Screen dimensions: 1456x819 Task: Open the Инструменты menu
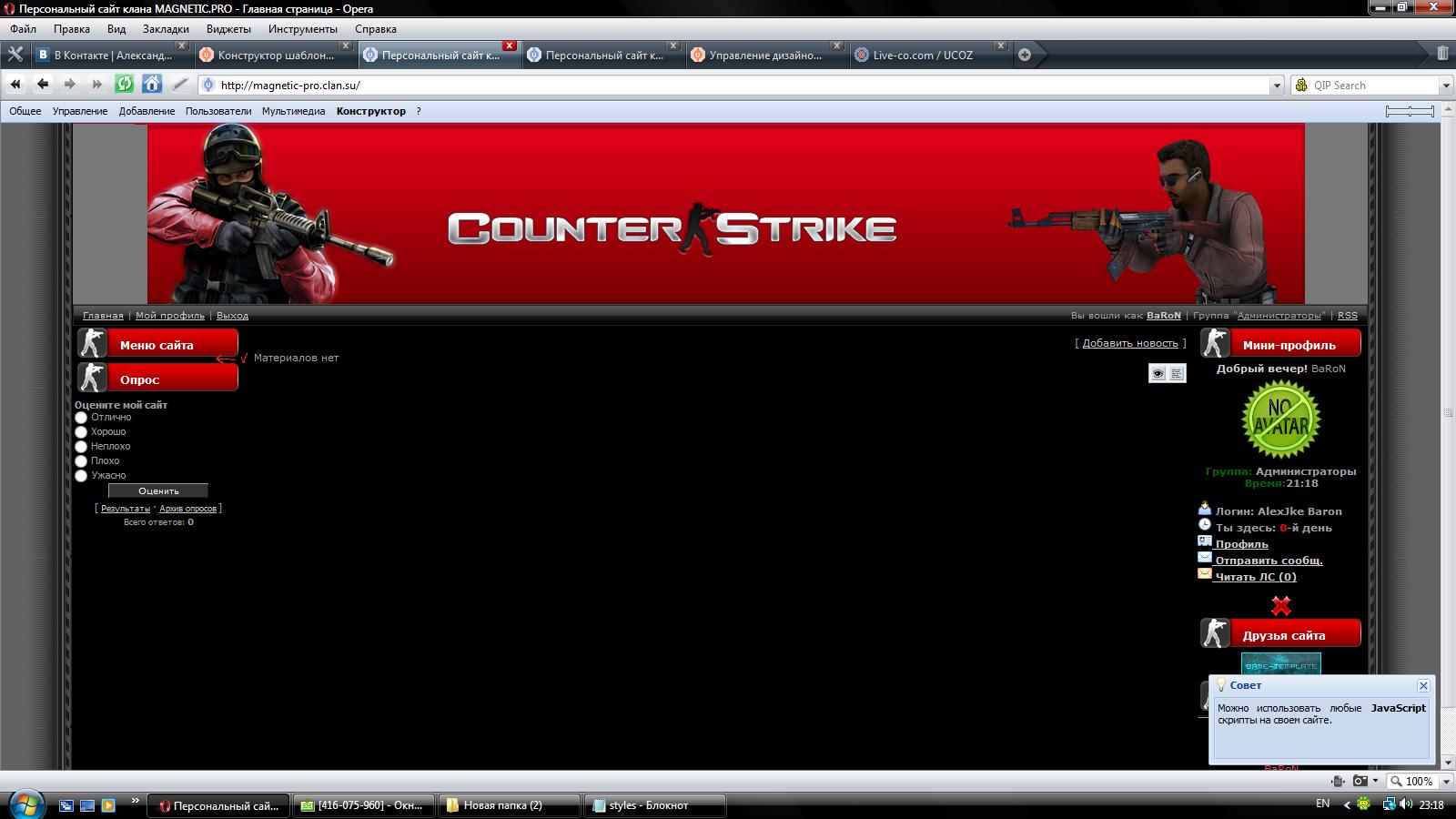point(302,29)
